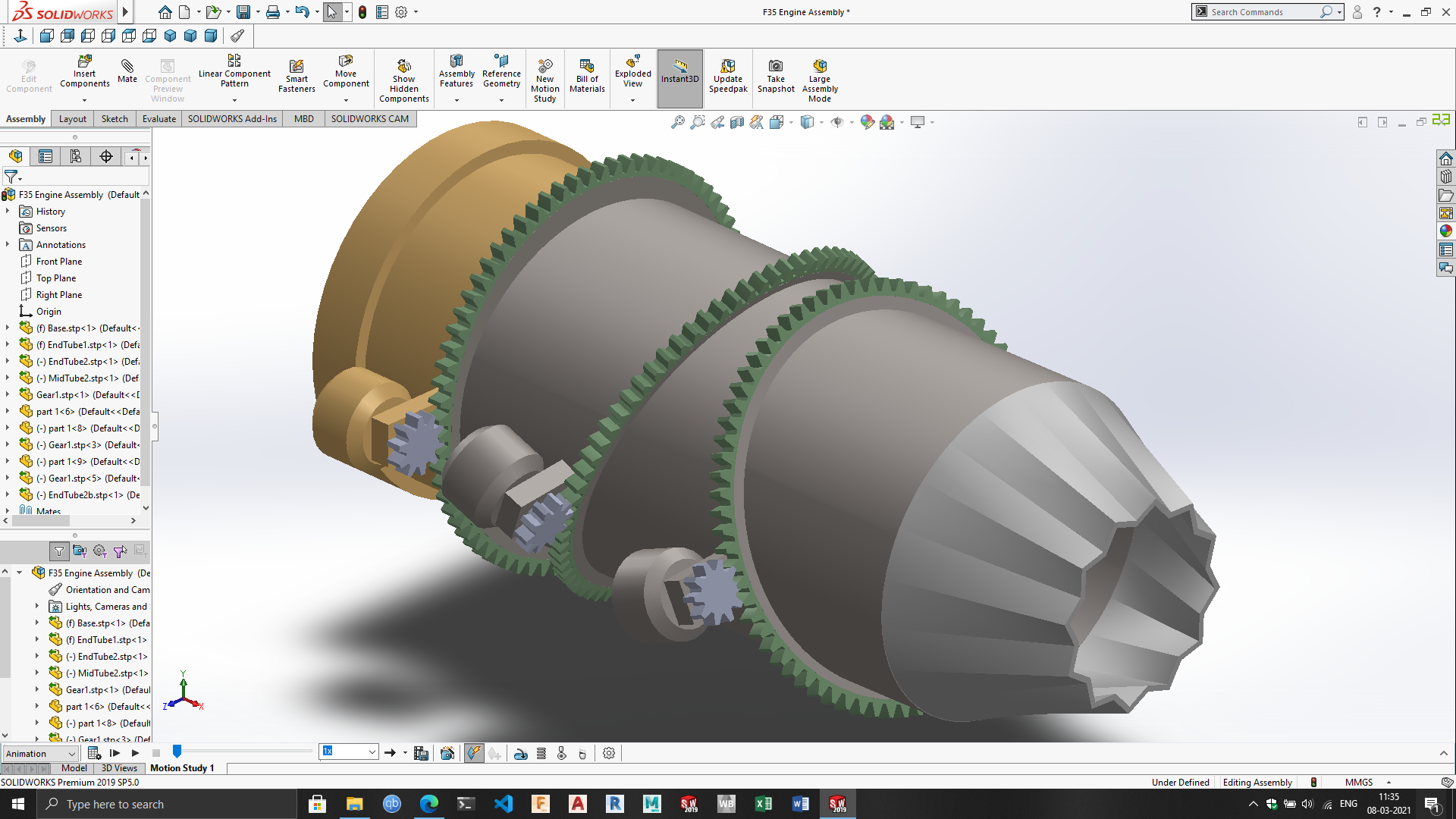Toggle the Select cursor tool
This screenshot has width=1456, height=819.
coord(331,12)
